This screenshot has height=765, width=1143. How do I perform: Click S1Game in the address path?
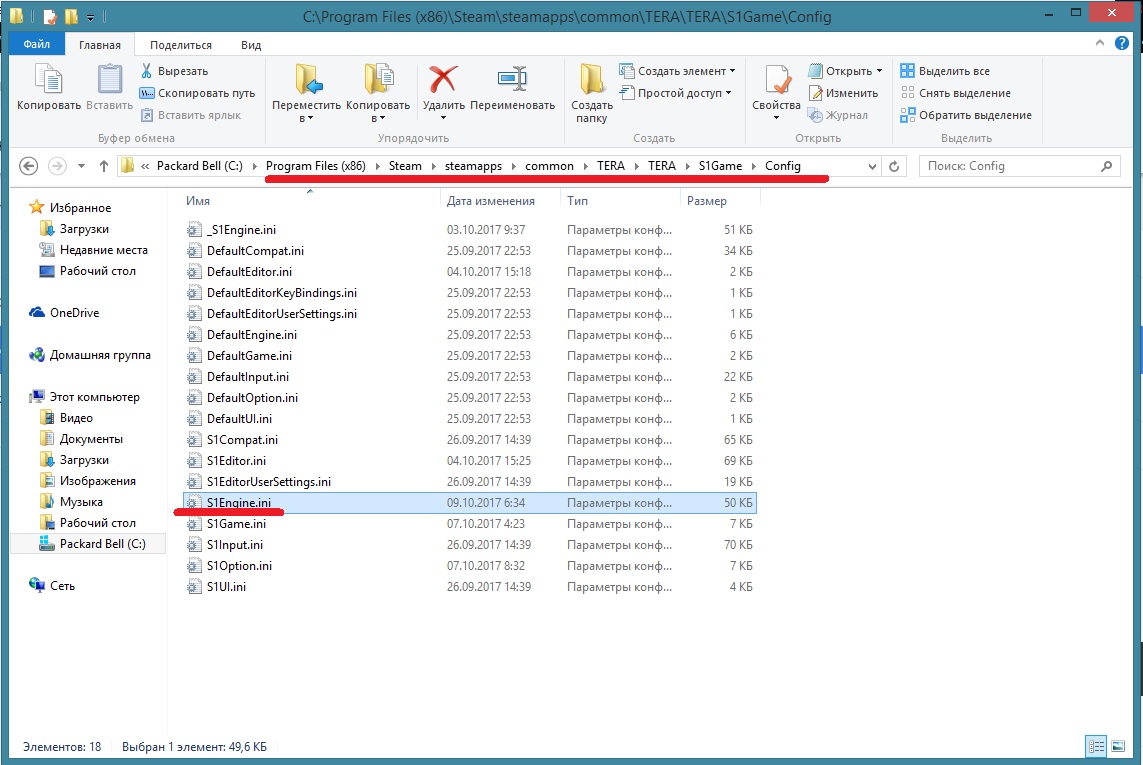pos(720,166)
